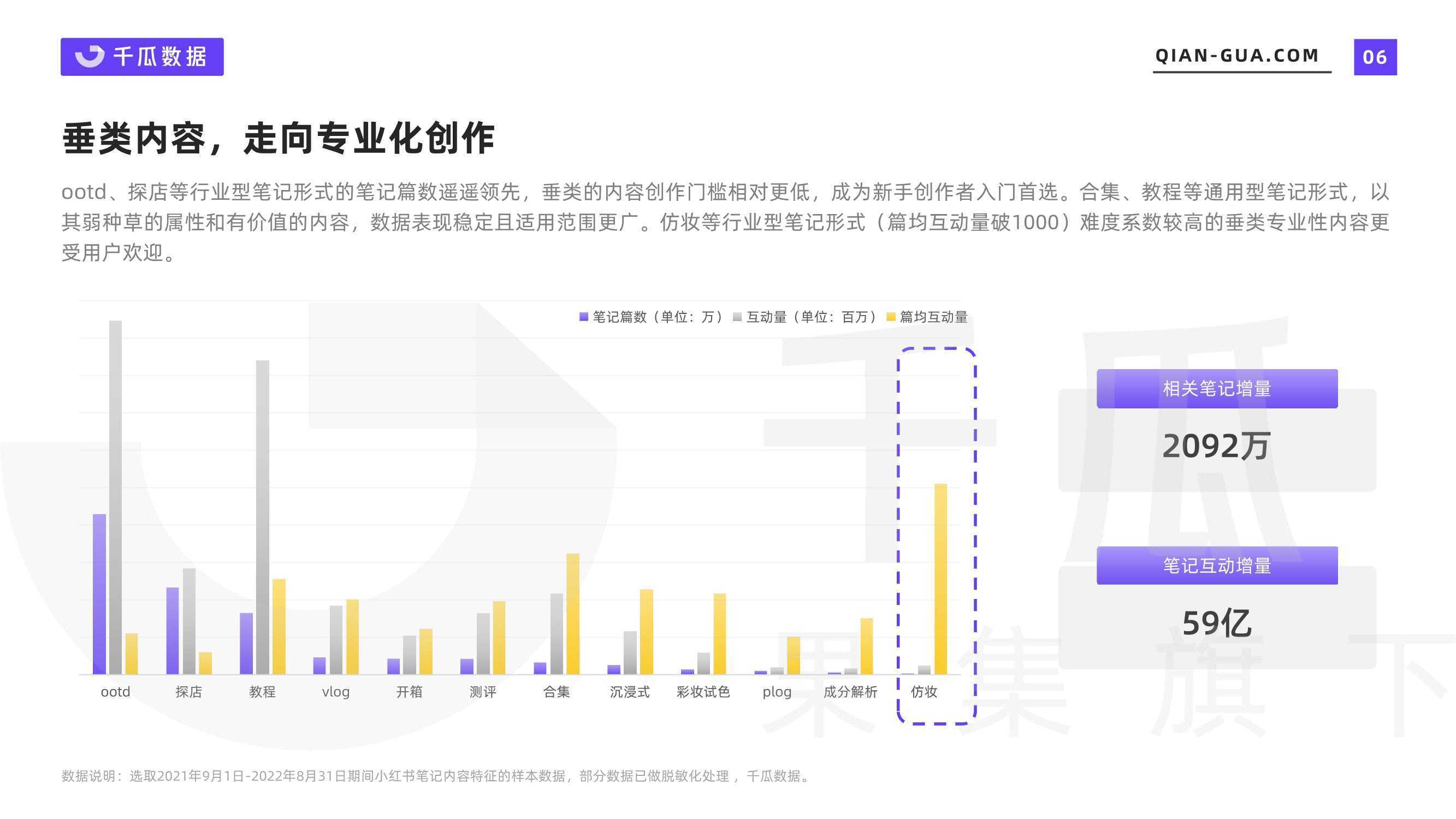This screenshot has height=819, width=1456.
Task: Click the yellow 彩妆试色 bar
Action: [719, 633]
